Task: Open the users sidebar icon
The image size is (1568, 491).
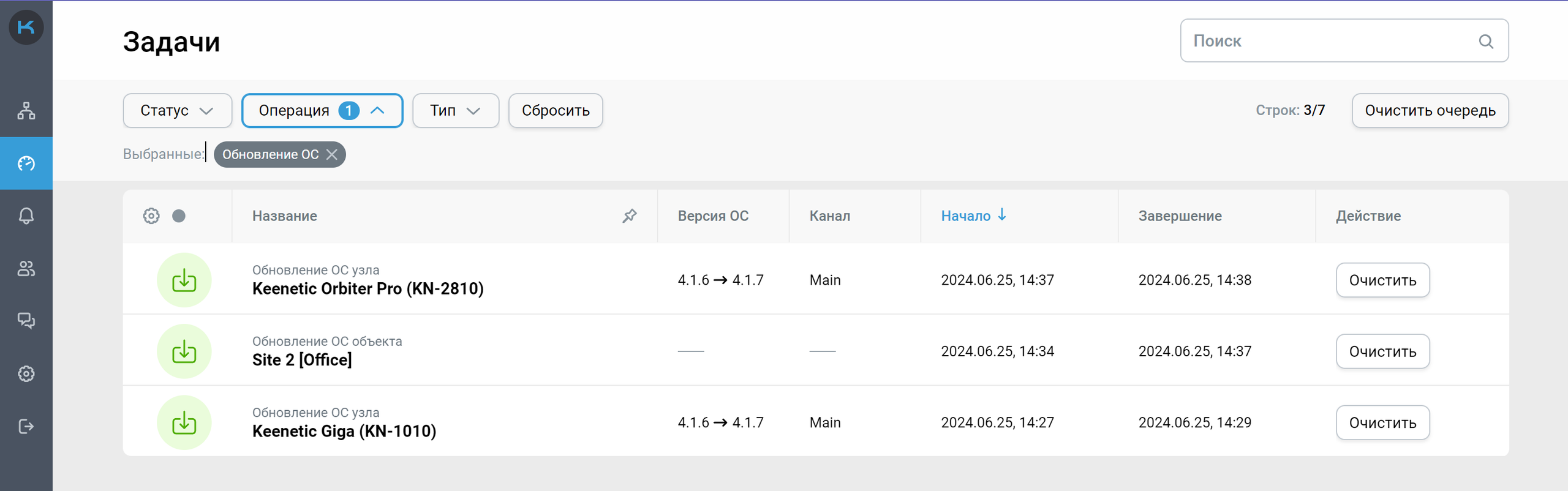Action: [x=26, y=268]
